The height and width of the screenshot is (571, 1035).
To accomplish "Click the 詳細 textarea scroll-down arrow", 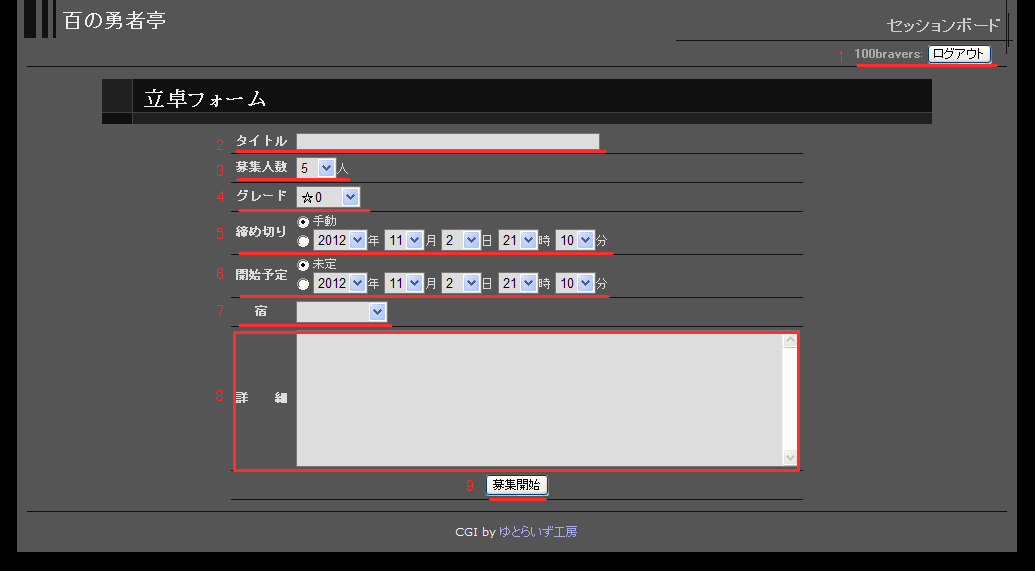I will [790, 457].
